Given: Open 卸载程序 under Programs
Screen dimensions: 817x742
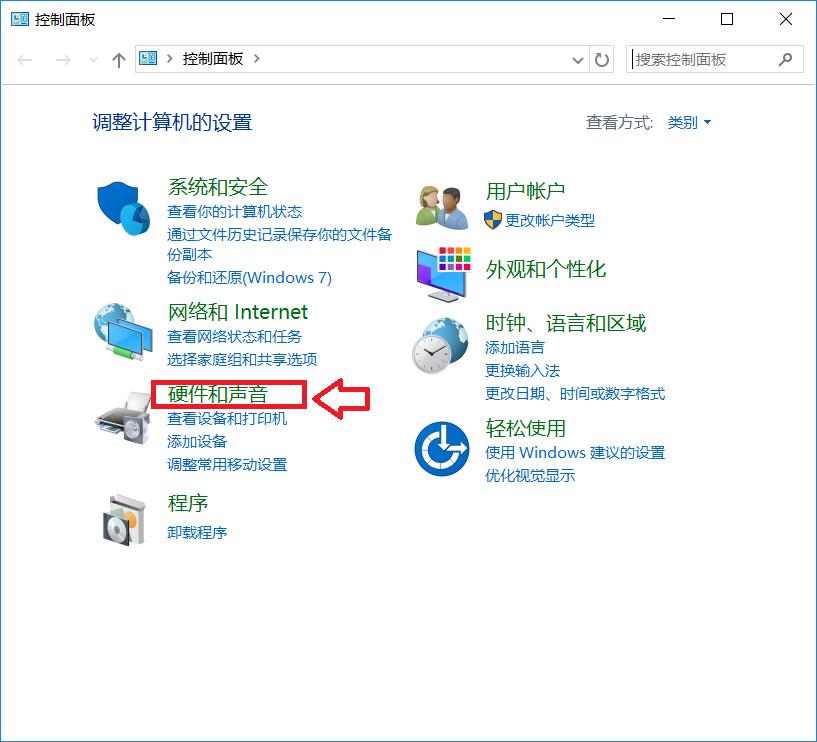Looking at the screenshot, I should (x=196, y=532).
